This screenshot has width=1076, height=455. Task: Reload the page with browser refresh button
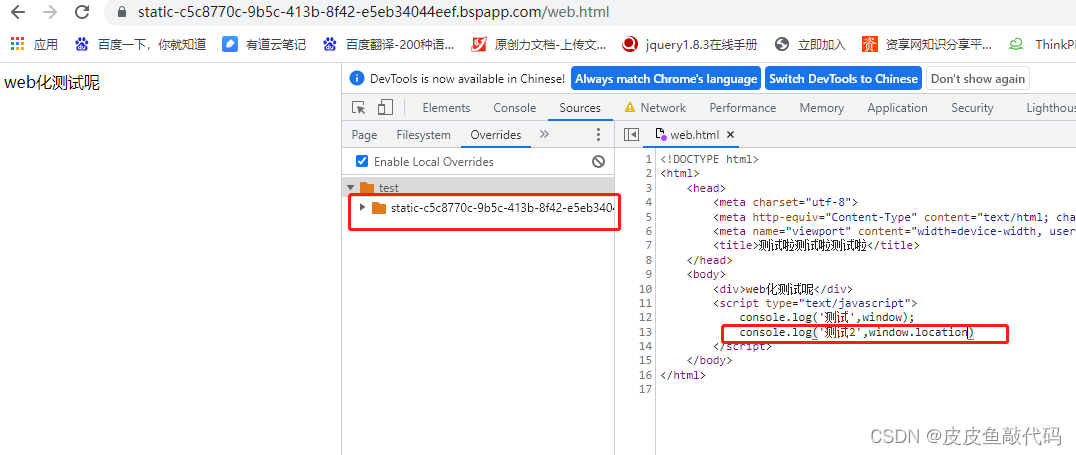[x=82, y=13]
